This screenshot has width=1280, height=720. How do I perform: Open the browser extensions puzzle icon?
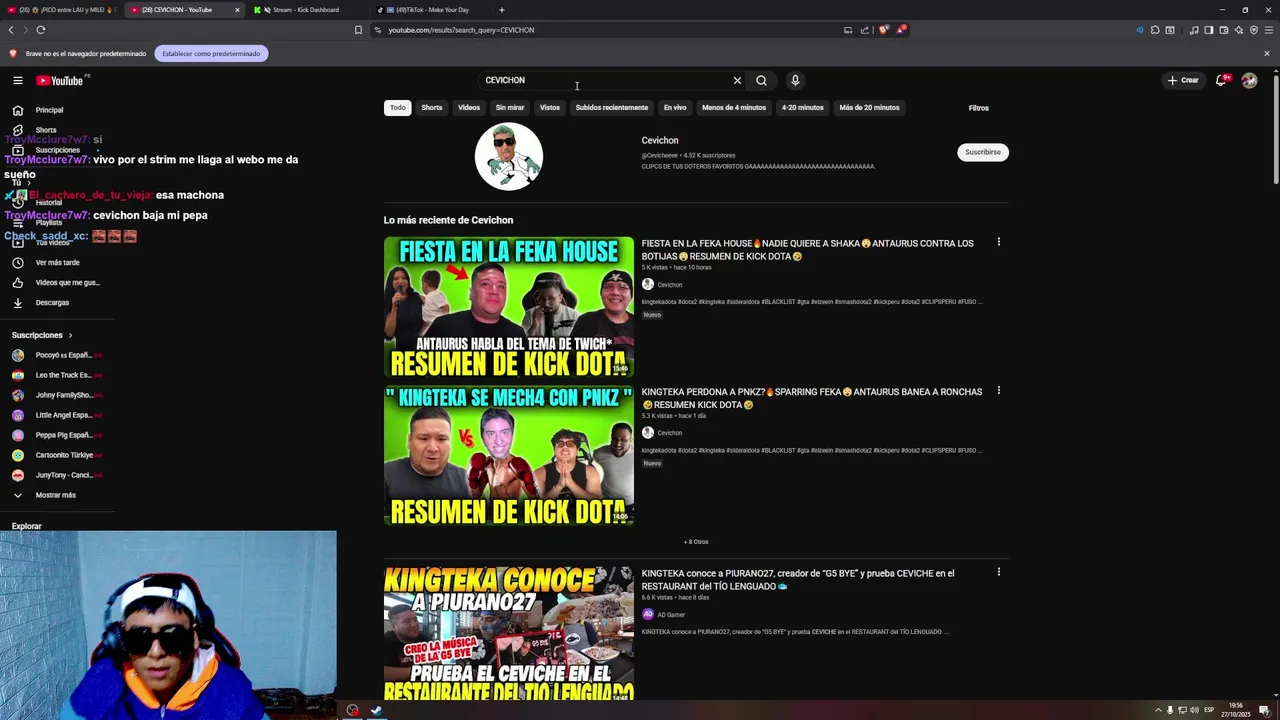1155,30
